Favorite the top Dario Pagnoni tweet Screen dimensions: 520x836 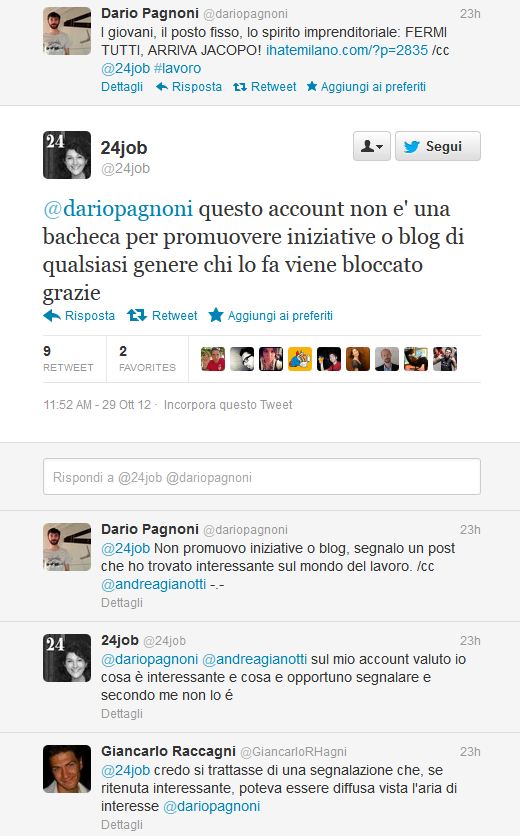(366, 87)
